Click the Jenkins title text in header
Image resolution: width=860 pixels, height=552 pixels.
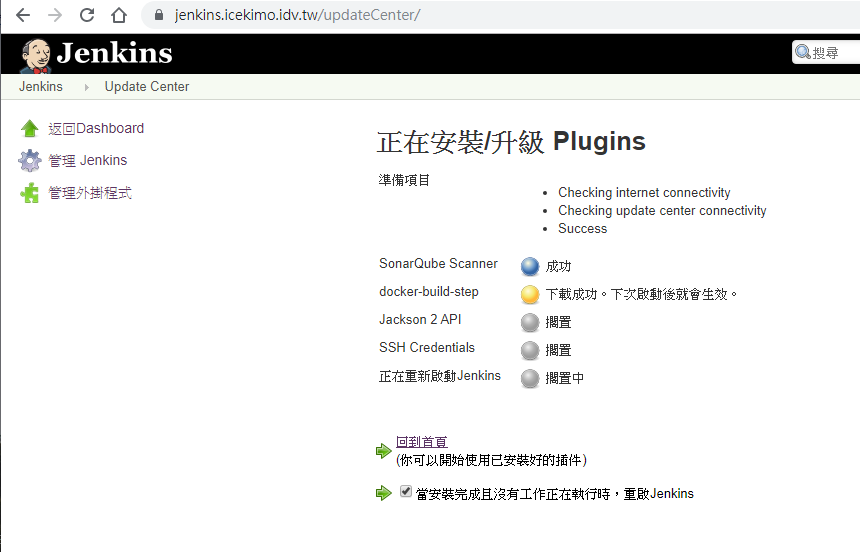point(115,53)
